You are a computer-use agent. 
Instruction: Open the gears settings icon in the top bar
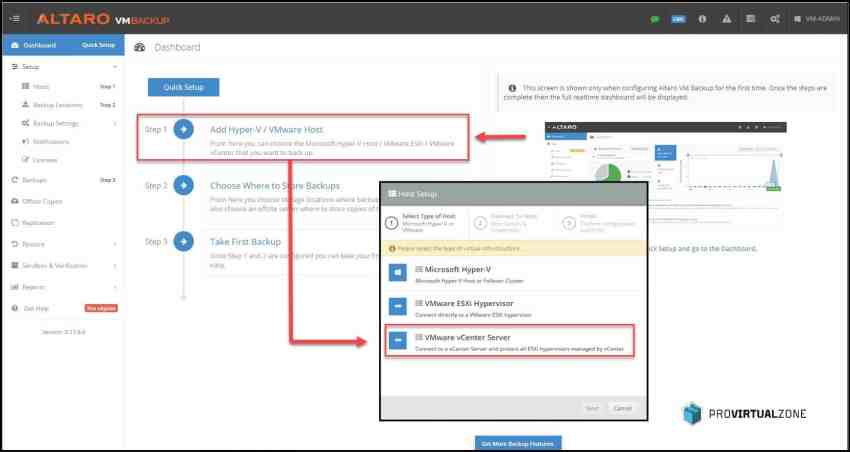coord(775,19)
